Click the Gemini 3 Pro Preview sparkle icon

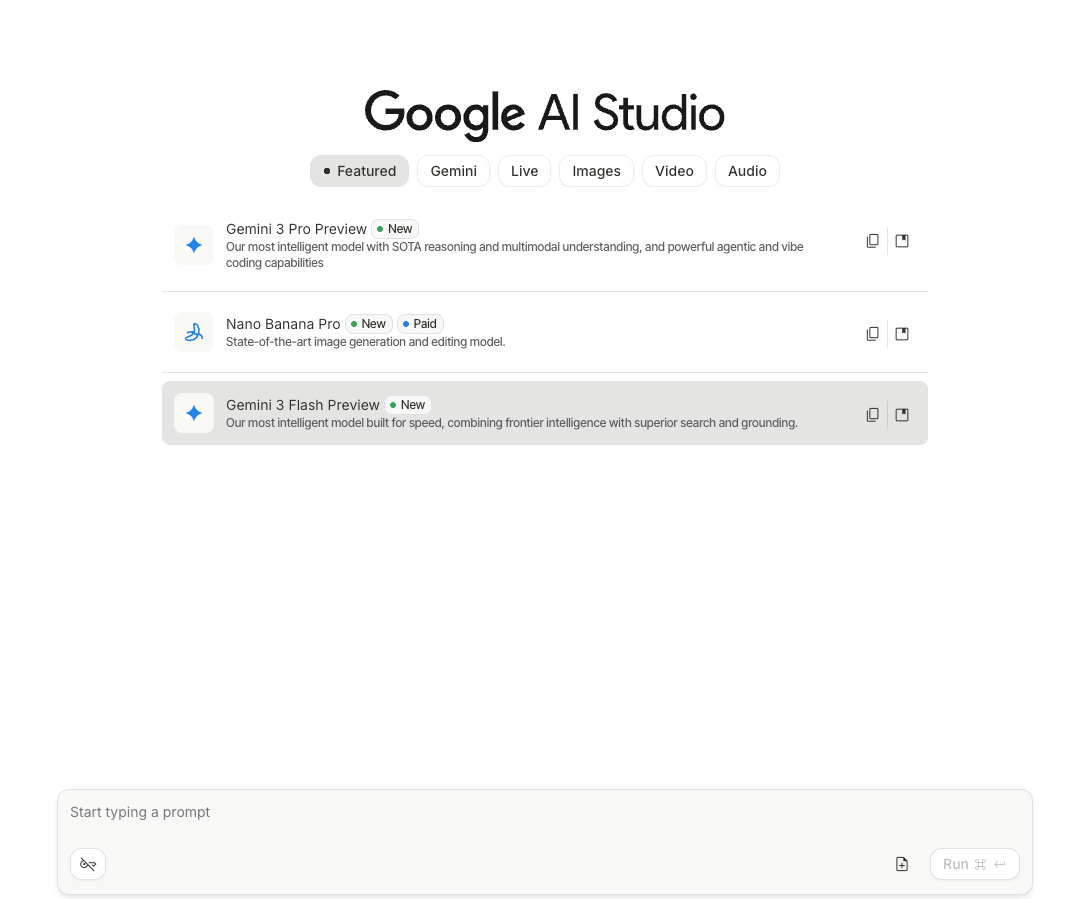pos(194,245)
